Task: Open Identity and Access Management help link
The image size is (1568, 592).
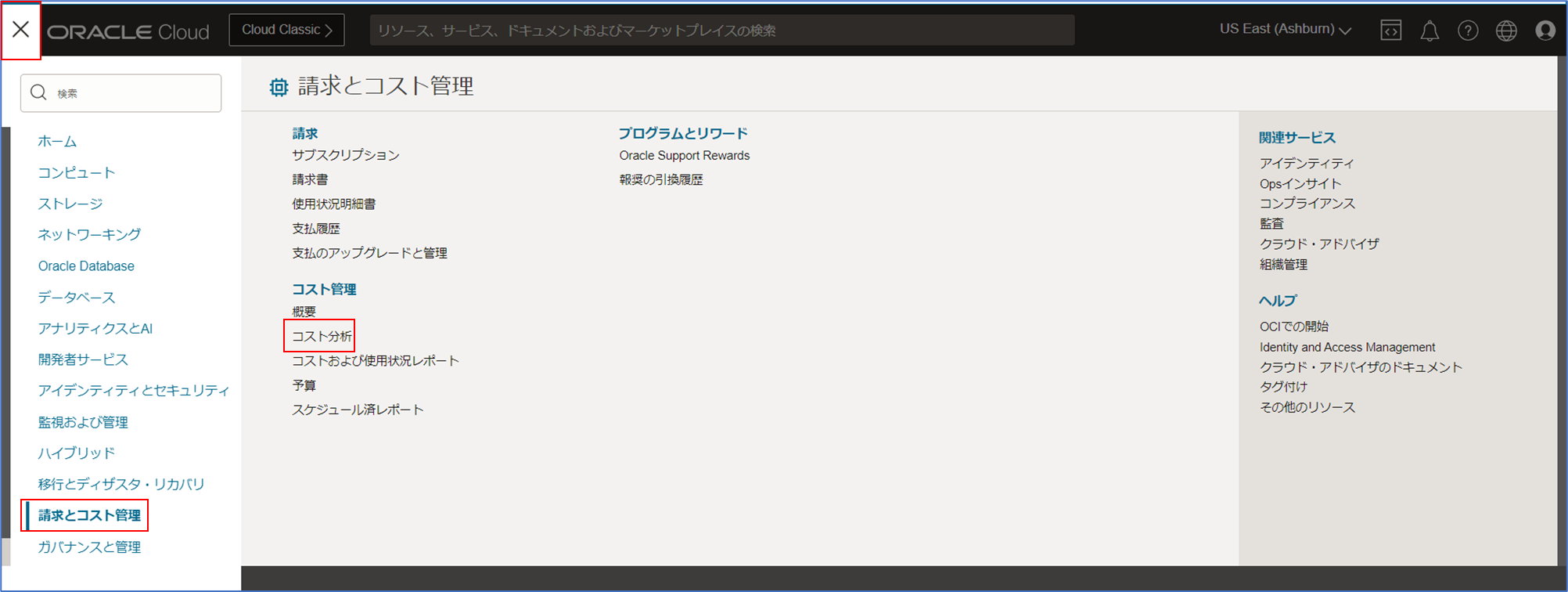Action: [1347, 347]
